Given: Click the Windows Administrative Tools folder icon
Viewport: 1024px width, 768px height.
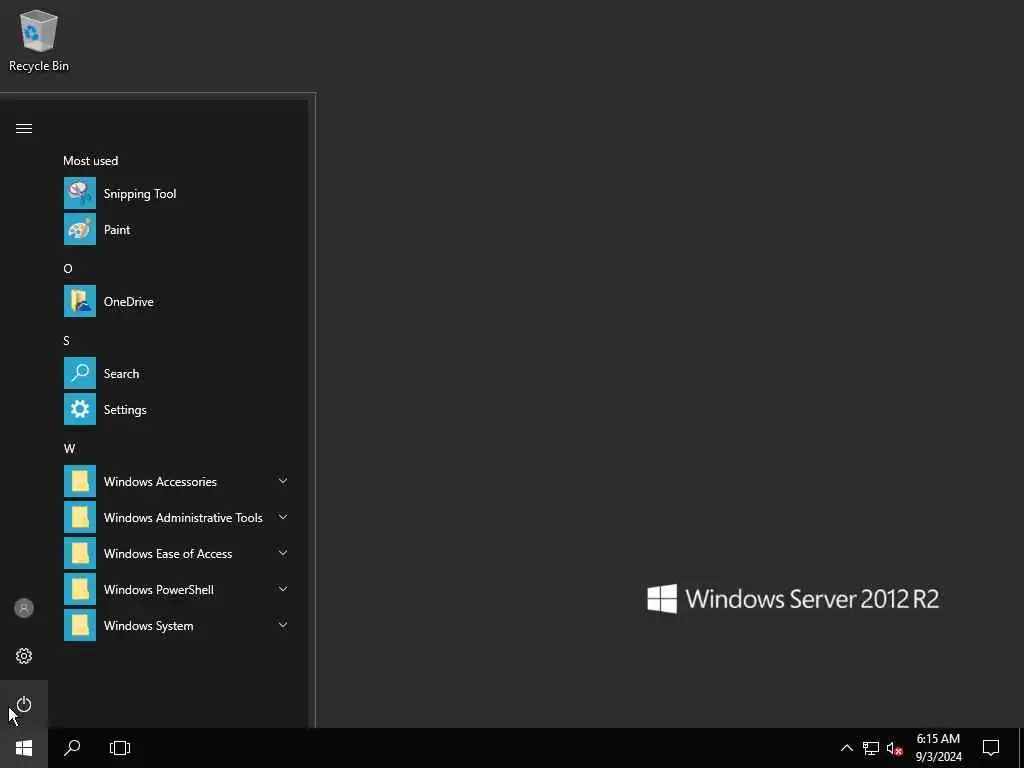Looking at the screenshot, I should (x=80, y=517).
